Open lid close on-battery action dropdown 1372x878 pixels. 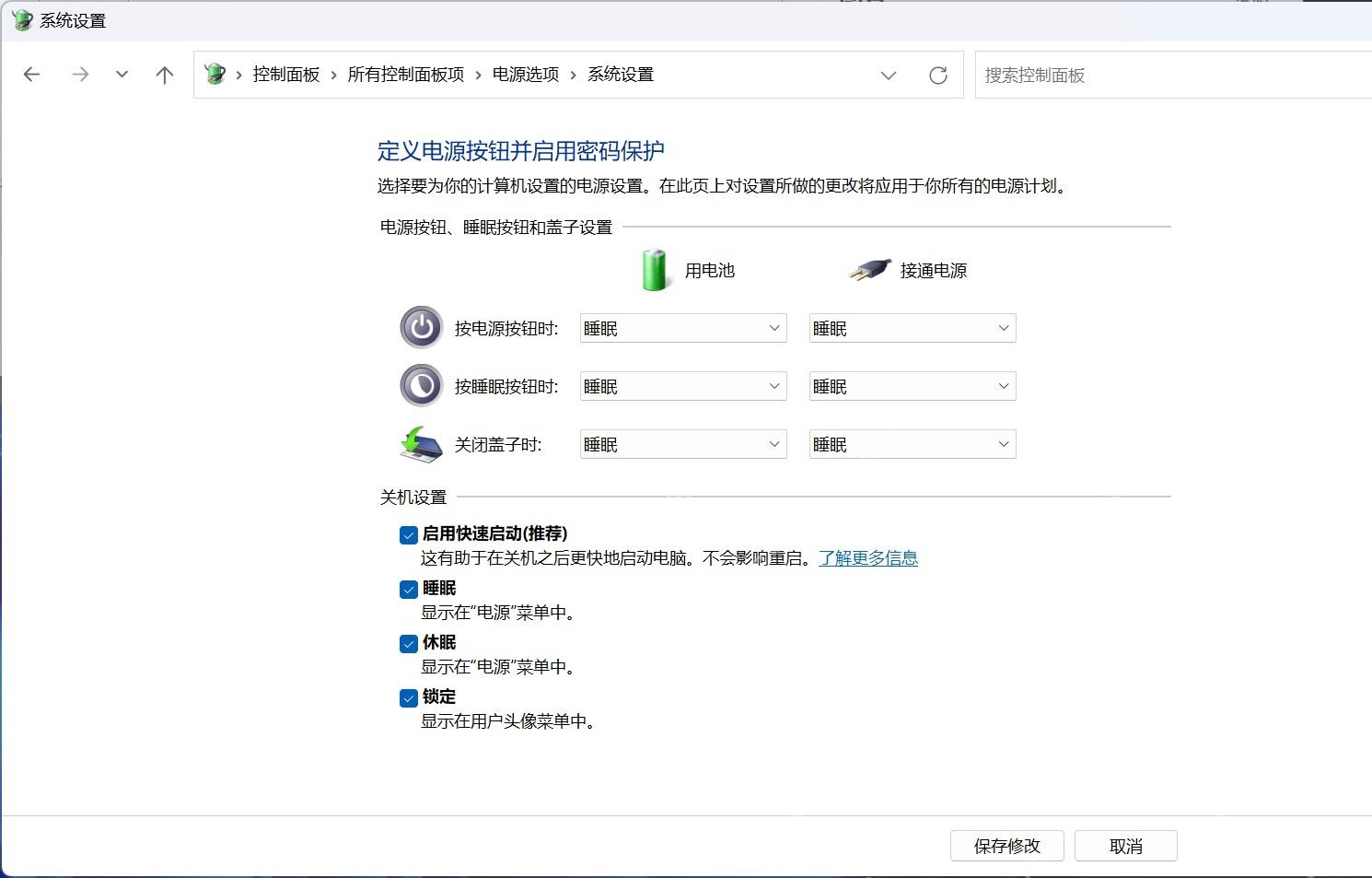683,444
